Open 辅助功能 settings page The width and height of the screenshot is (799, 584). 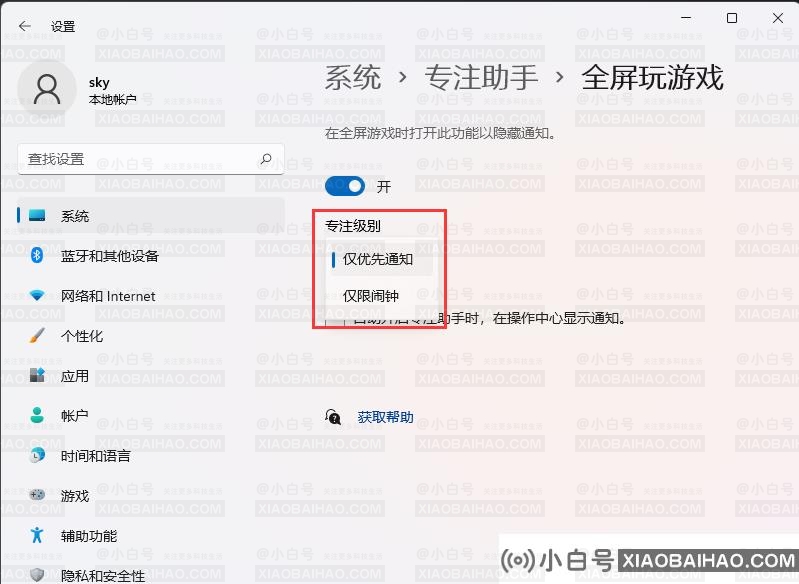151,536
